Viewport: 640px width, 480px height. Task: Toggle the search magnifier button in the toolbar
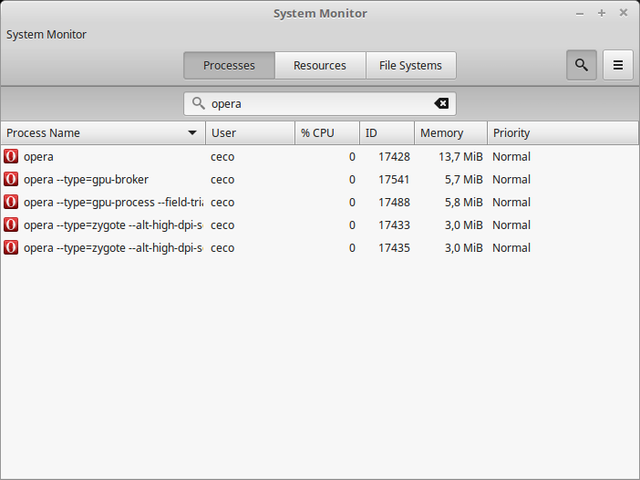pos(581,65)
